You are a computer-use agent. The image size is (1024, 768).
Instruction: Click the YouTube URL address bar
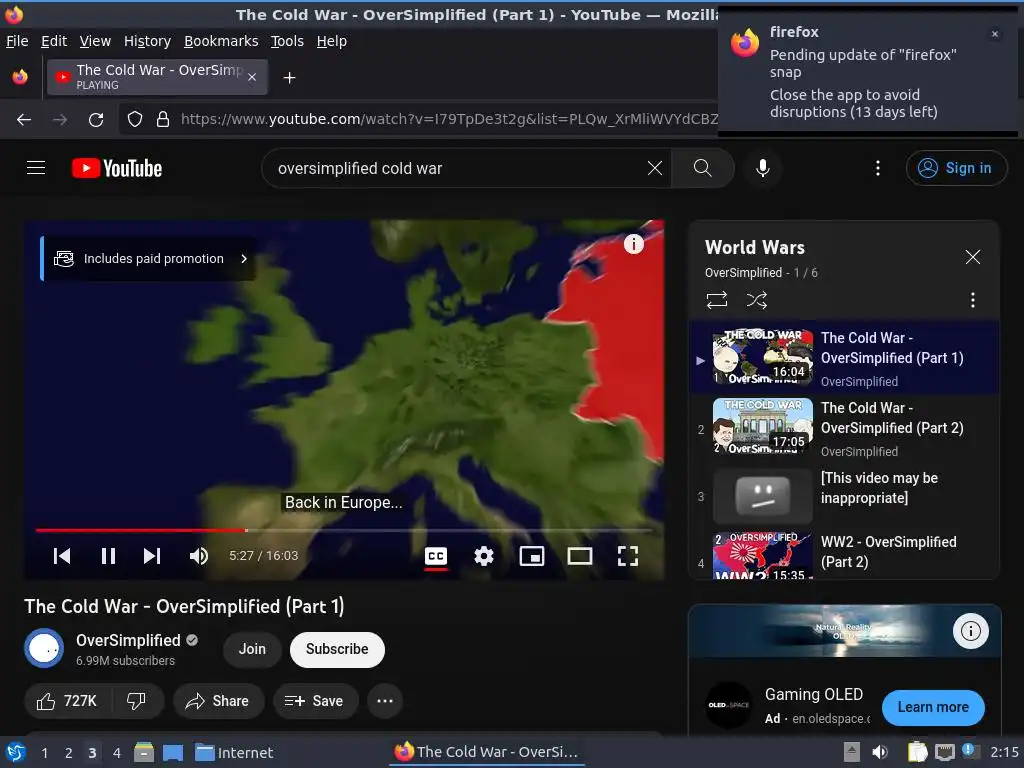click(x=448, y=119)
